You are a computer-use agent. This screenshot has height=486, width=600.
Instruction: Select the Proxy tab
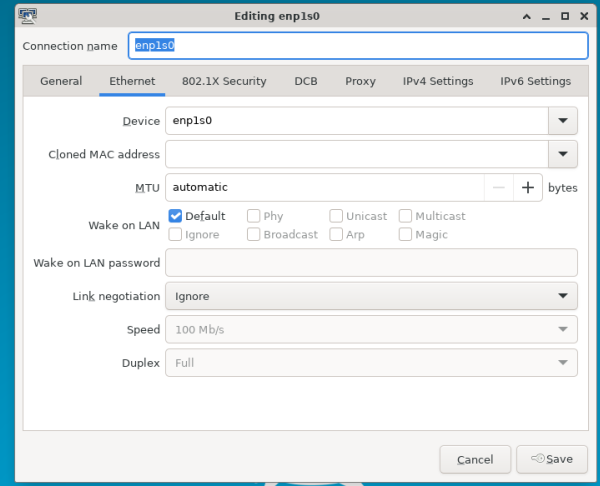click(x=360, y=81)
